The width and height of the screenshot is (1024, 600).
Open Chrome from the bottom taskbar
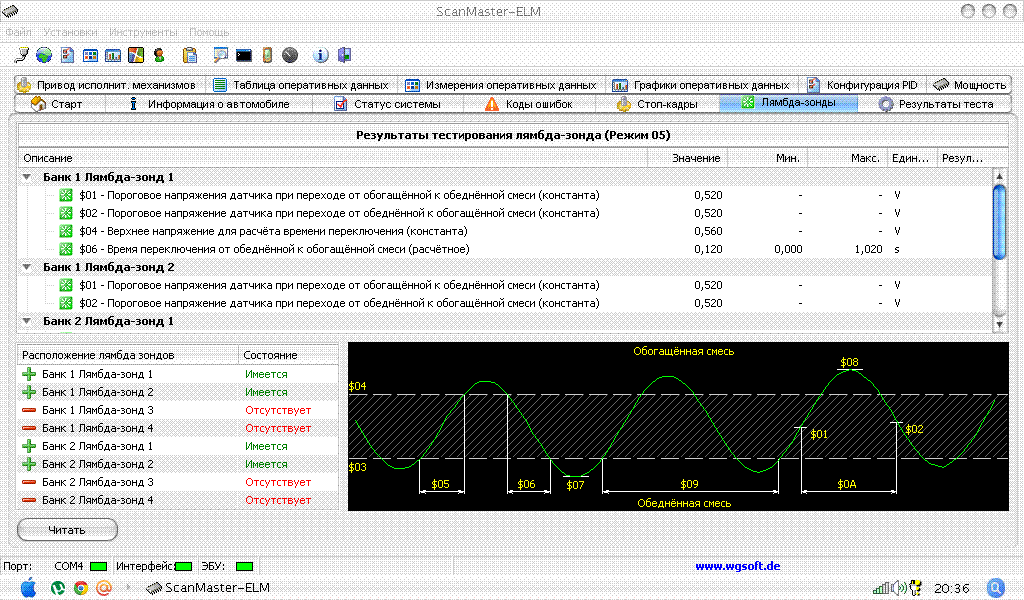[81, 588]
